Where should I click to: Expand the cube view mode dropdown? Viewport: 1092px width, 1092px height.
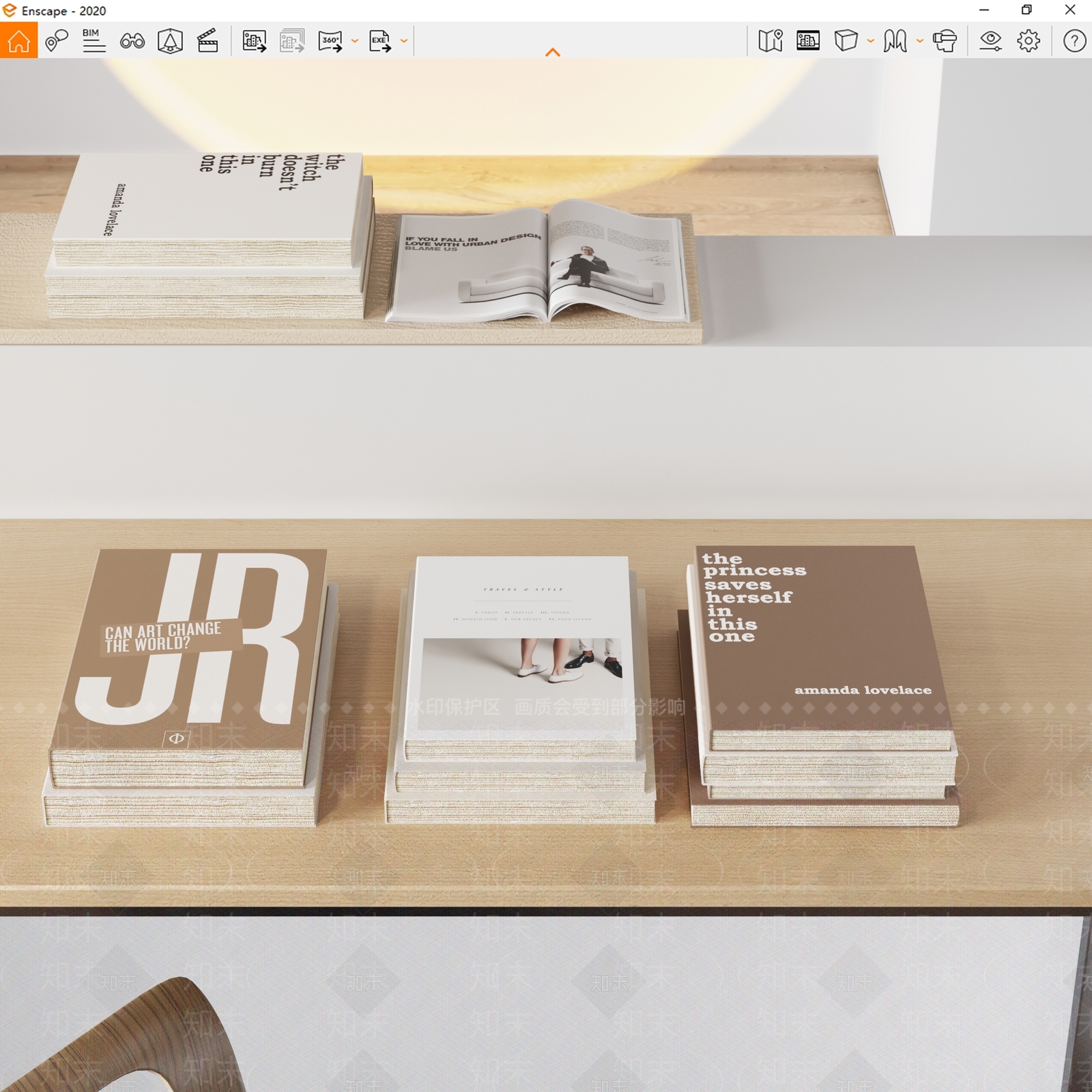871,41
